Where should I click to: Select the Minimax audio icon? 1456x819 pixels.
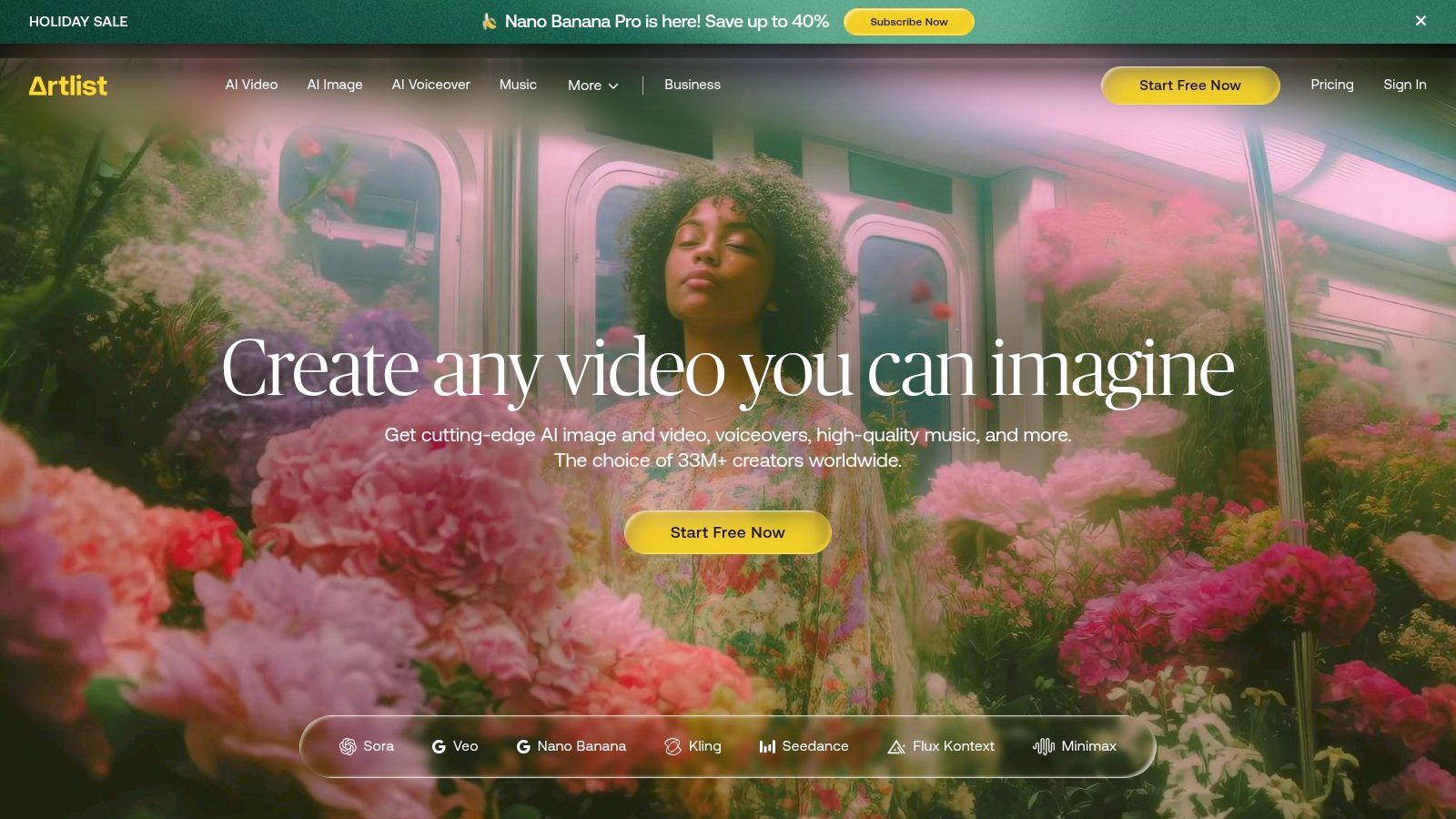tap(1043, 746)
